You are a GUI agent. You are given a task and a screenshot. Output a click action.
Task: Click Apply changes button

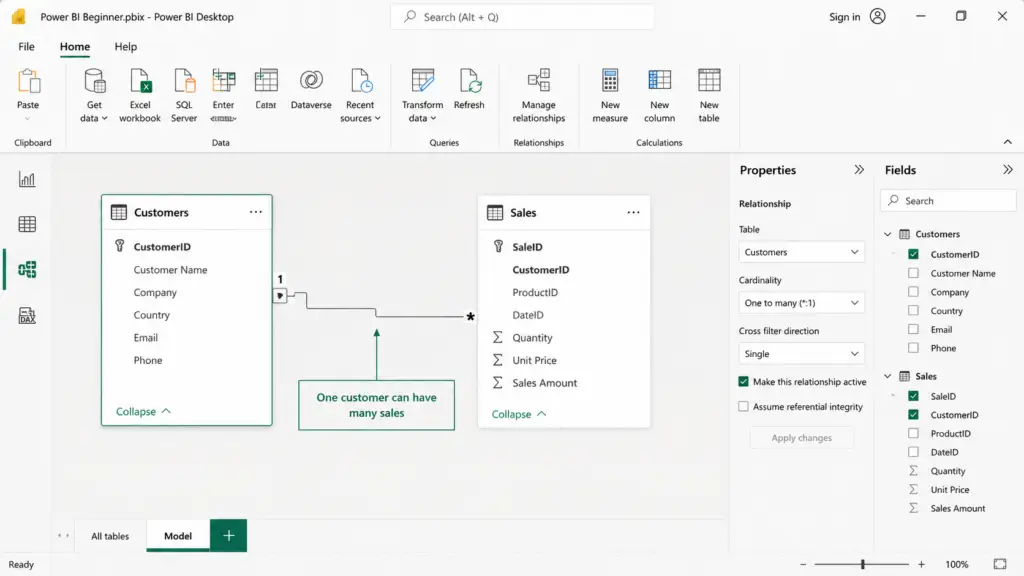pyautogui.click(x=801, y=438)
